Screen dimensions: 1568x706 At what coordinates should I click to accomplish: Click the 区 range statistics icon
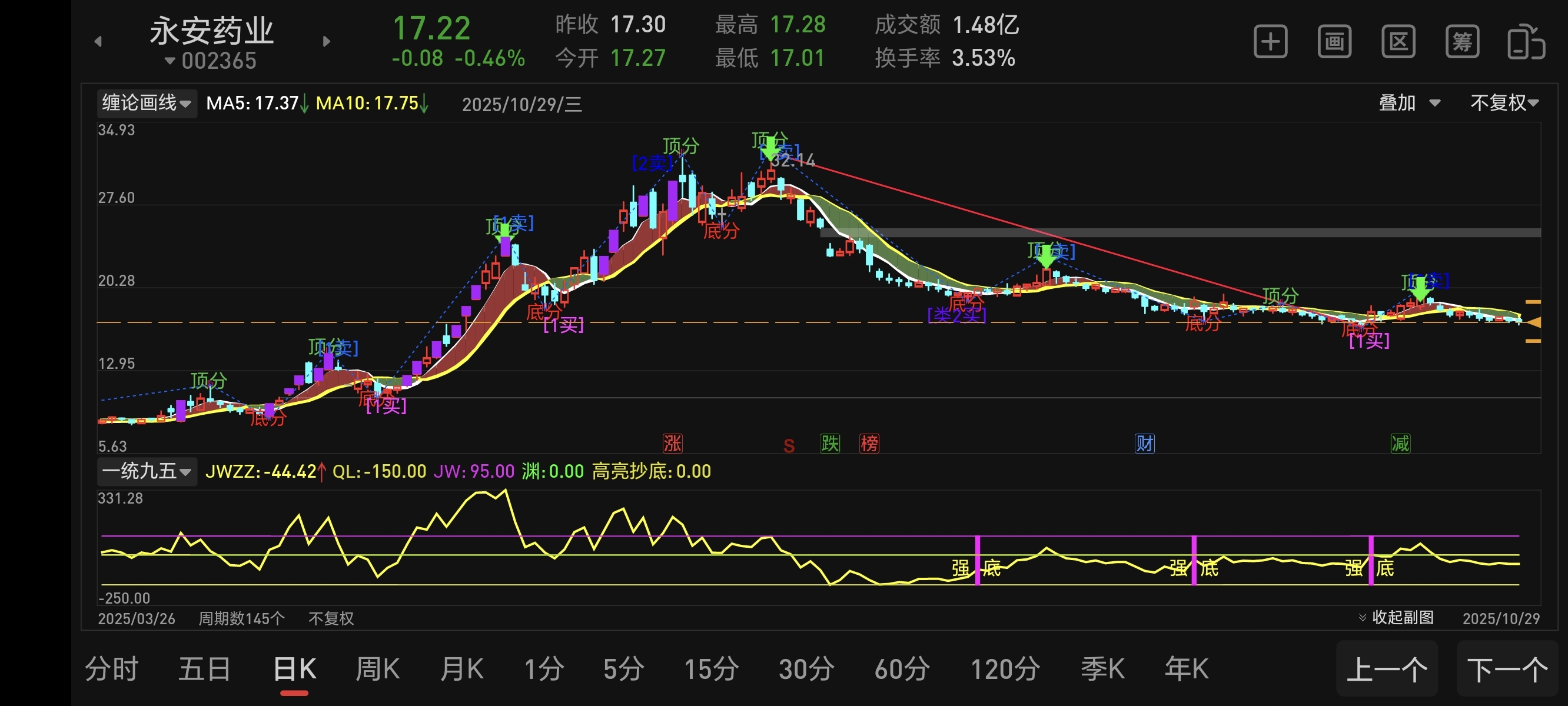1398,42
